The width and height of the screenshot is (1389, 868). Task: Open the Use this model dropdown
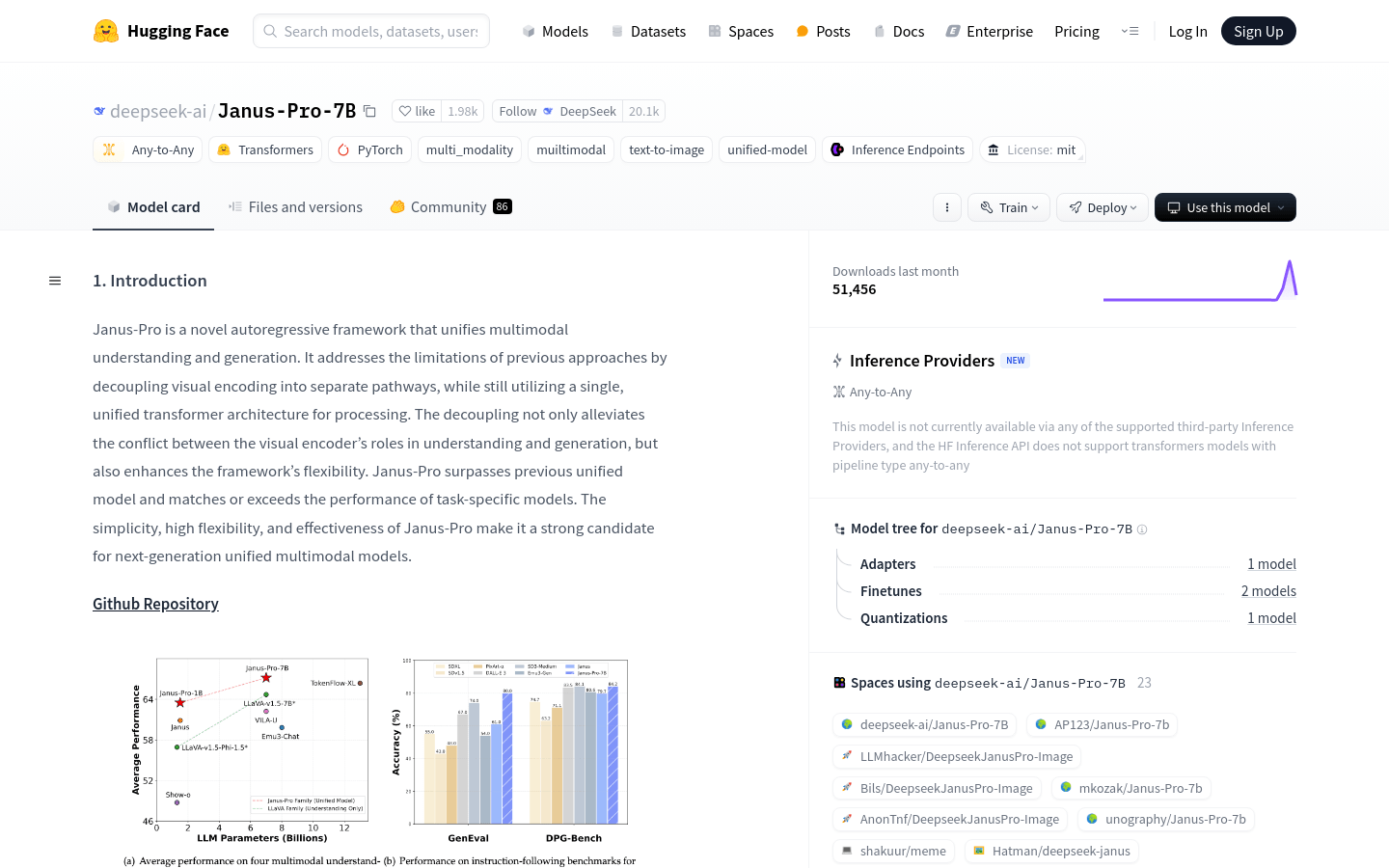pos(1225,207)
